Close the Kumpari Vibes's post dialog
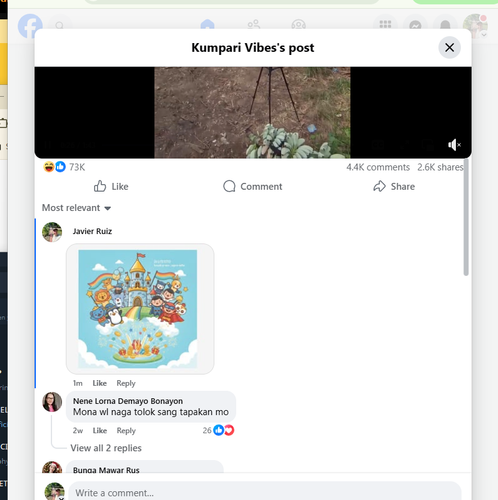498x500 pixels. tap(449, 47)
